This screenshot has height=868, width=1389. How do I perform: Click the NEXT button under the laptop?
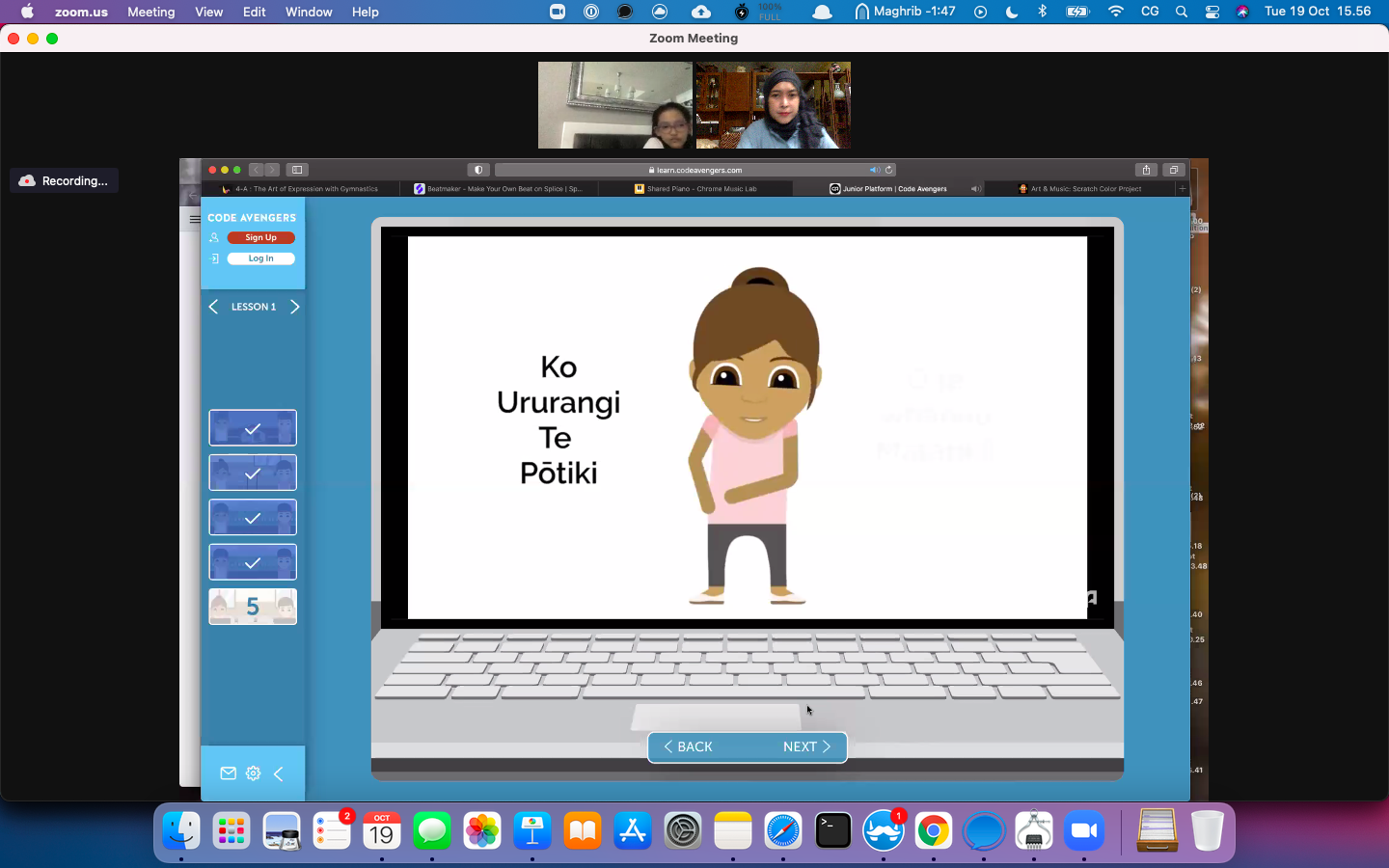click(x=806, y=746)
